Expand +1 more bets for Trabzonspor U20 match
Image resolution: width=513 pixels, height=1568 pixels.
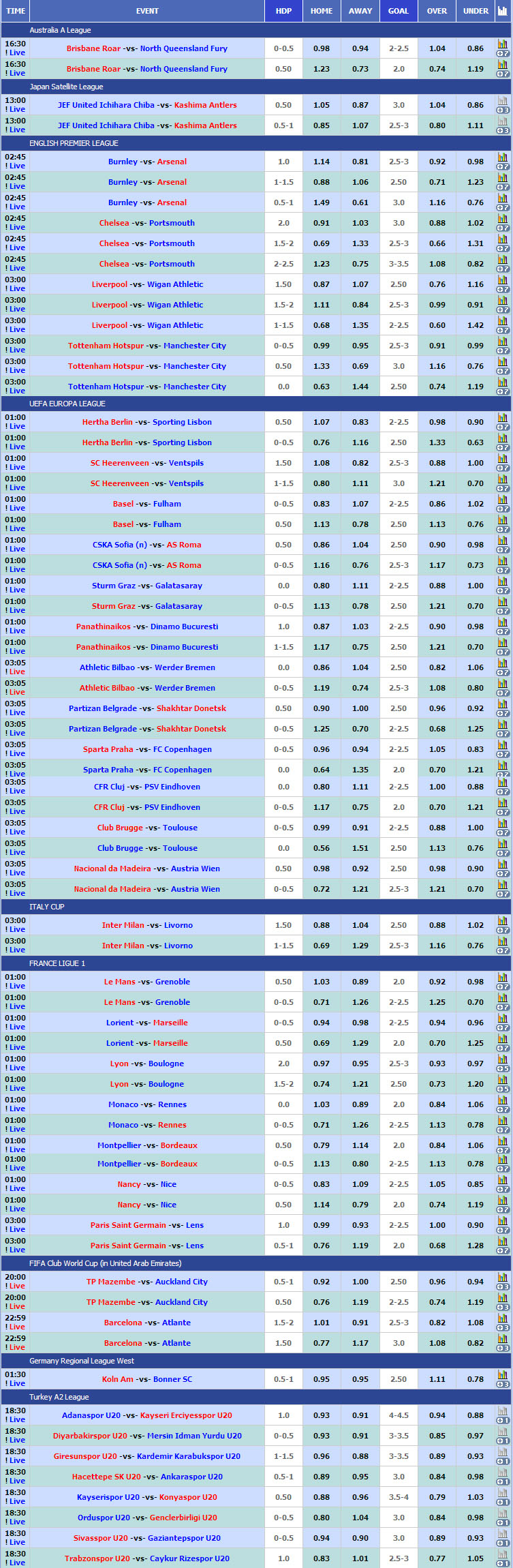click(503, 1565)
